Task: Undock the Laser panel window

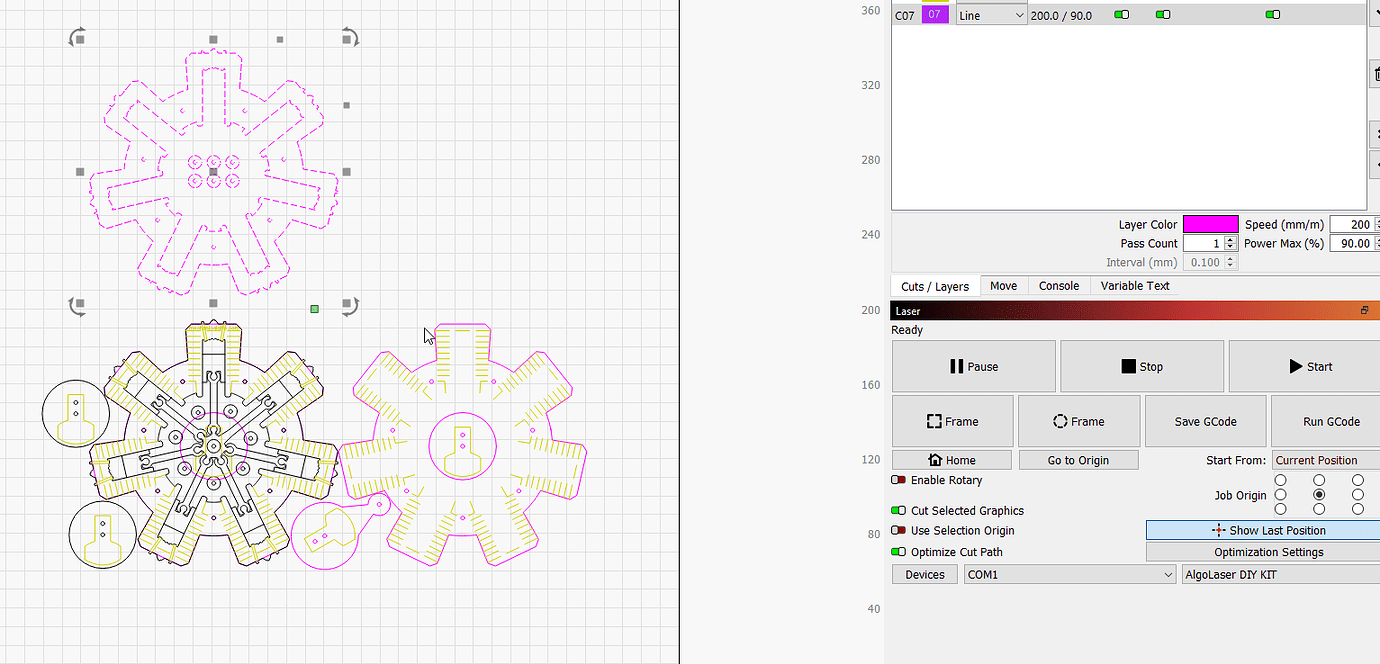Action: tap(1364, 311)
